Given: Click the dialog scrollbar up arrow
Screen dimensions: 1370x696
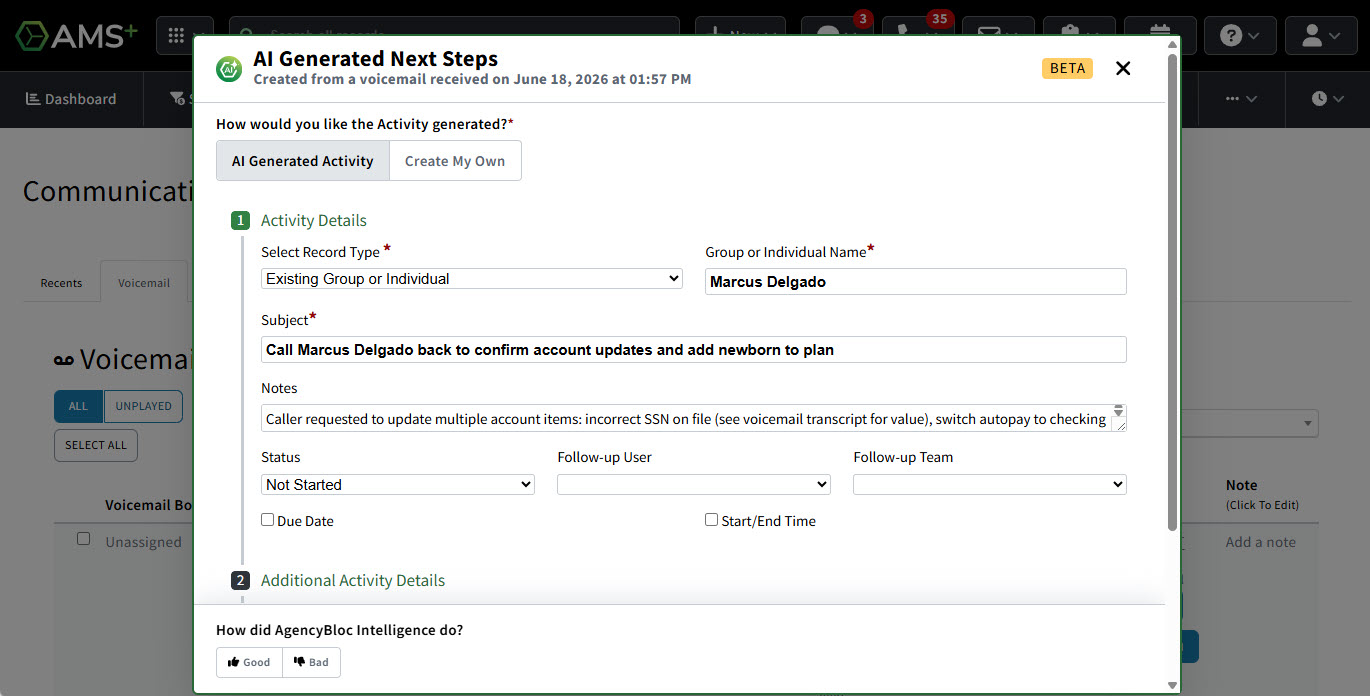Looking at the screenshot, I should click(1173, 45).
